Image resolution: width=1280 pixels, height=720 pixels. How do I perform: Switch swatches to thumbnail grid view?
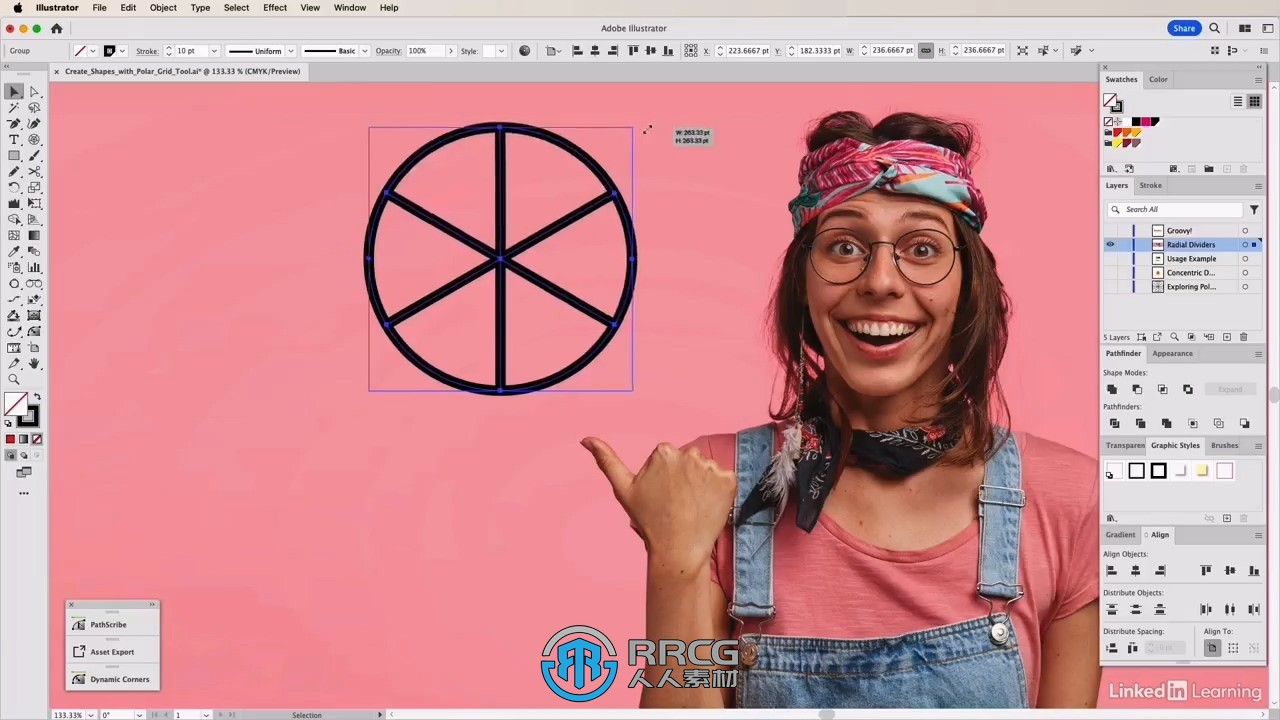[1254, 101]
